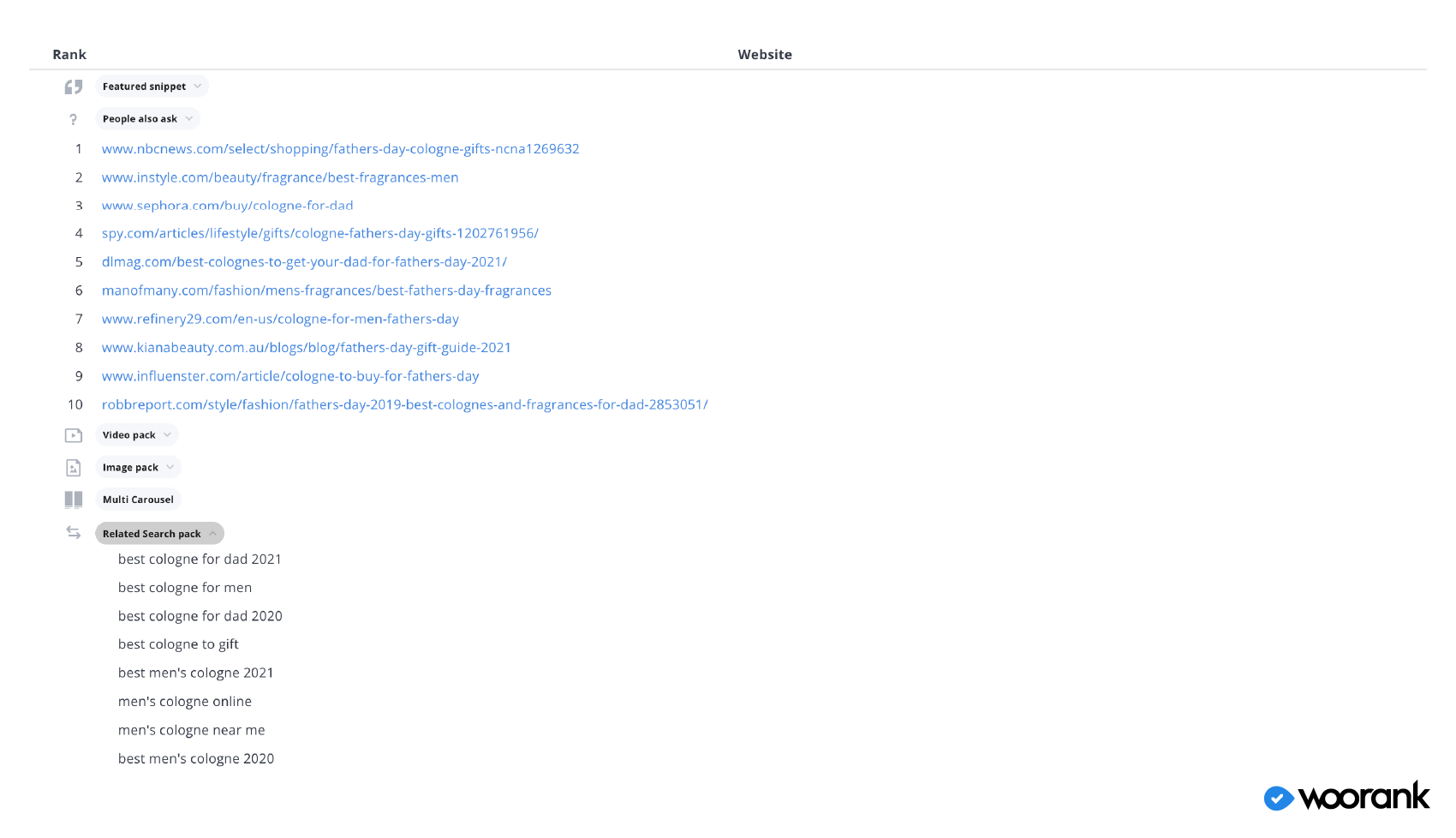This screenshot has width=1456, height=838.
Task: Select the Multi Carousel label
Action: tap(138, 500)
